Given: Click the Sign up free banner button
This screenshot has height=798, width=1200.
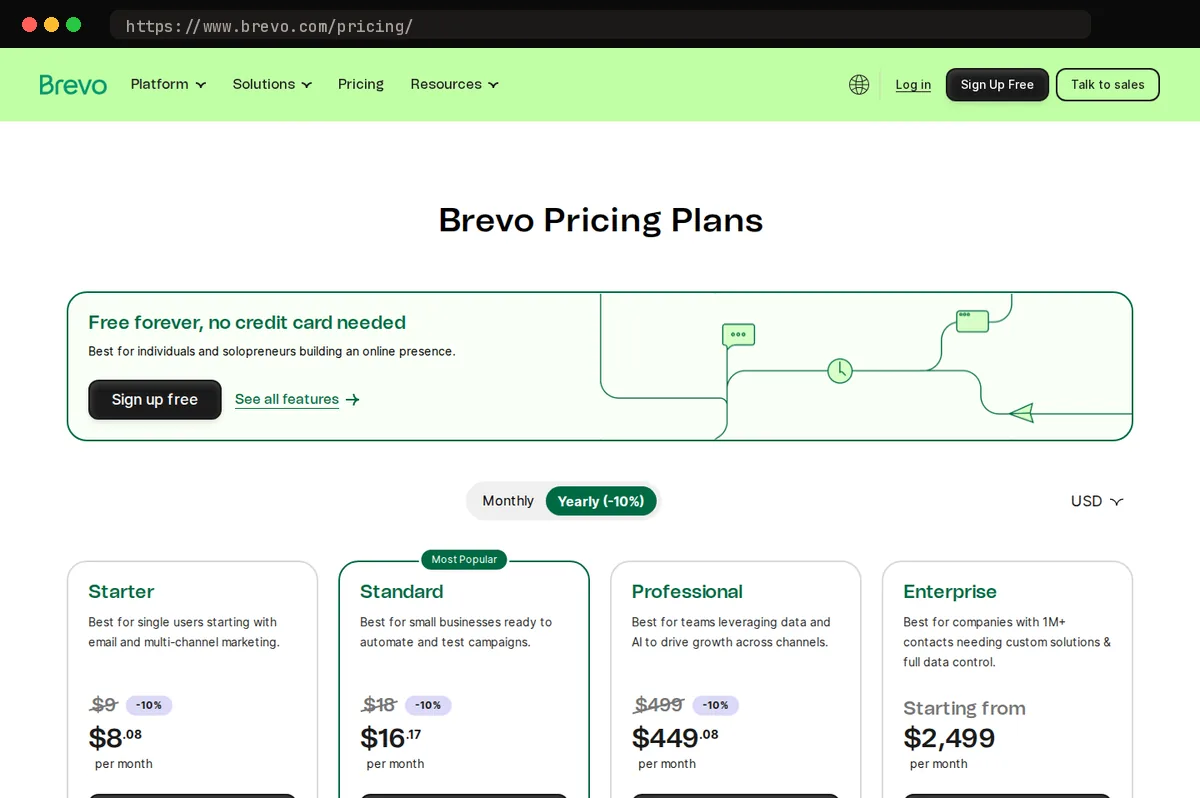Looking at the screenshot, I should [155, 400].
